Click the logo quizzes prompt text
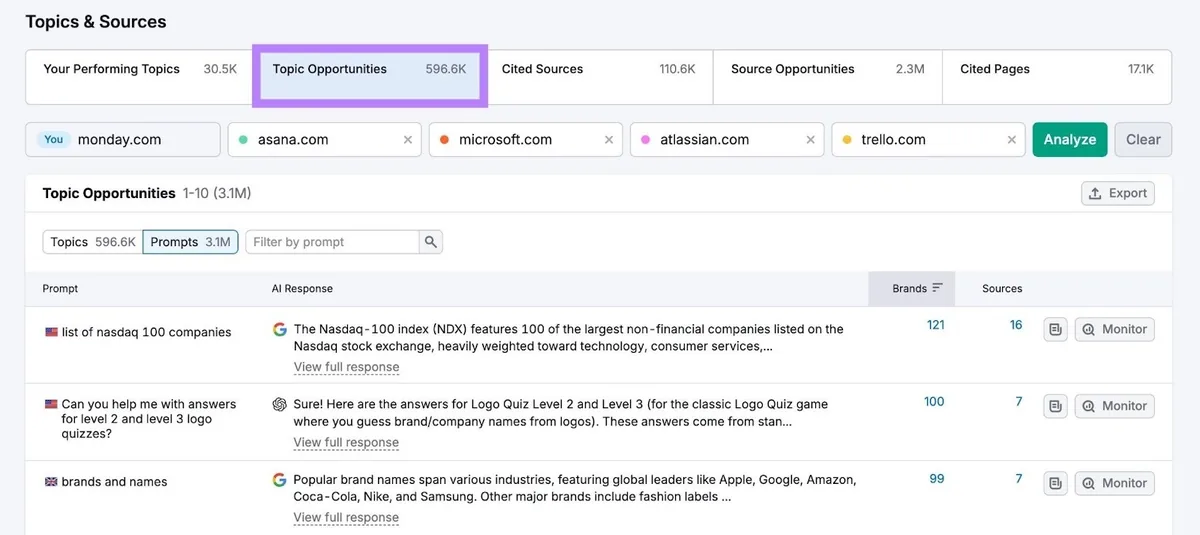 (148, 419)
